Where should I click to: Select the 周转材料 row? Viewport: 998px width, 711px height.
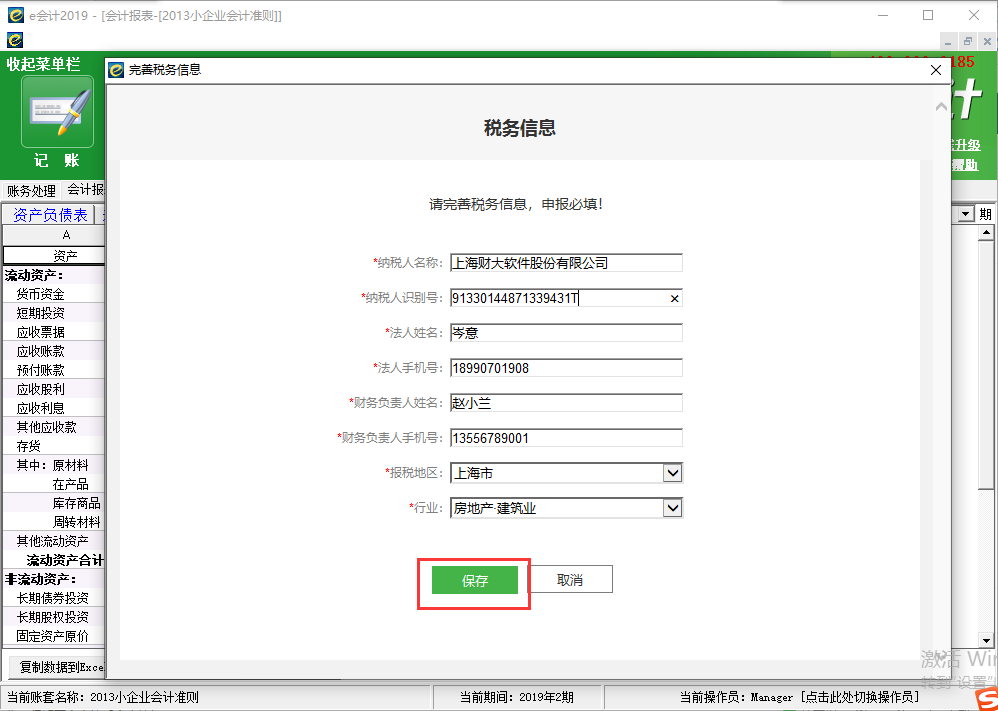coord(54,523)
